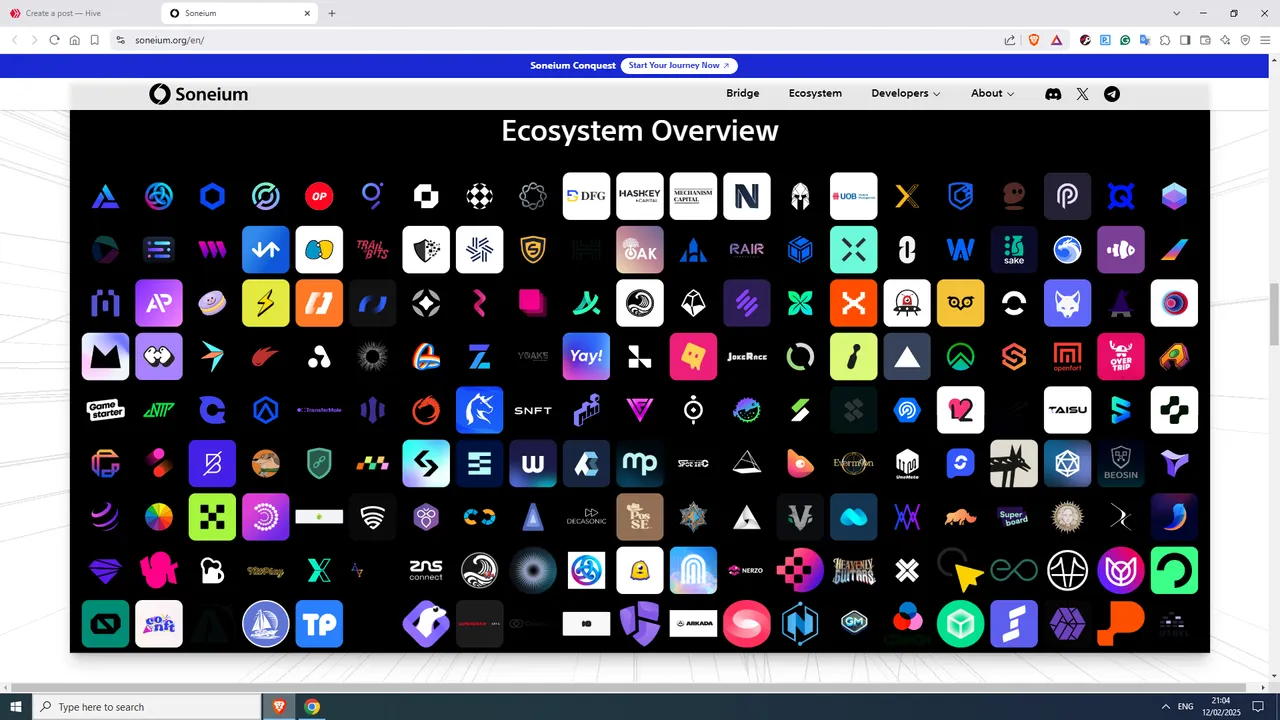
Task: Open the HashKey Capital logo
Action: 640,196
